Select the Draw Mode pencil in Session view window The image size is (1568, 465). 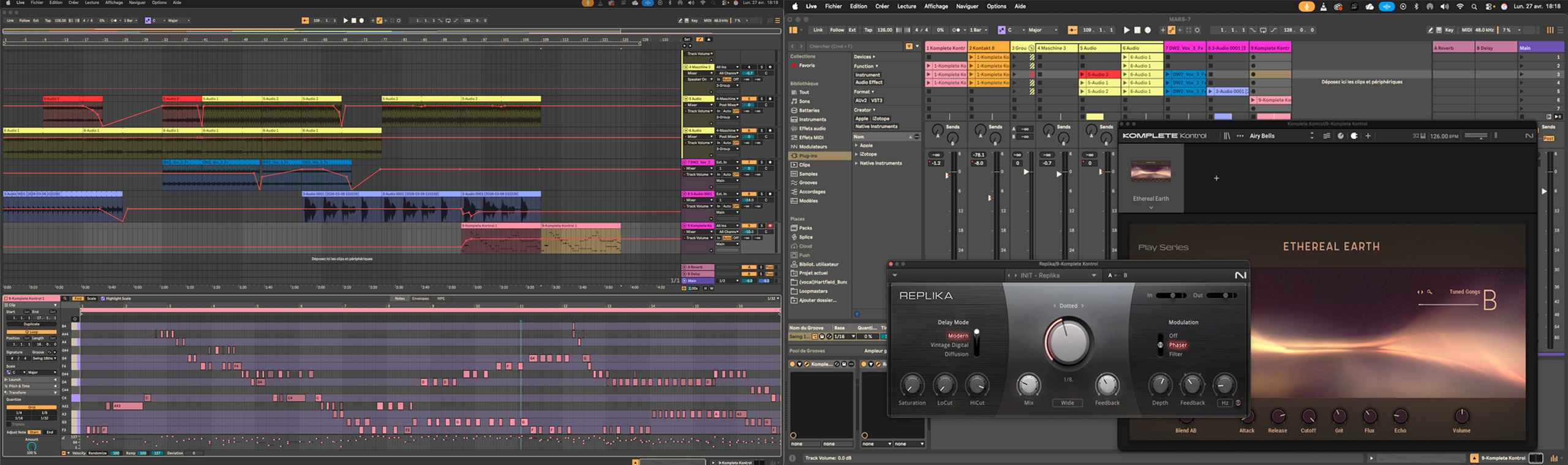pyautogui.click(x=1431, y=30)
